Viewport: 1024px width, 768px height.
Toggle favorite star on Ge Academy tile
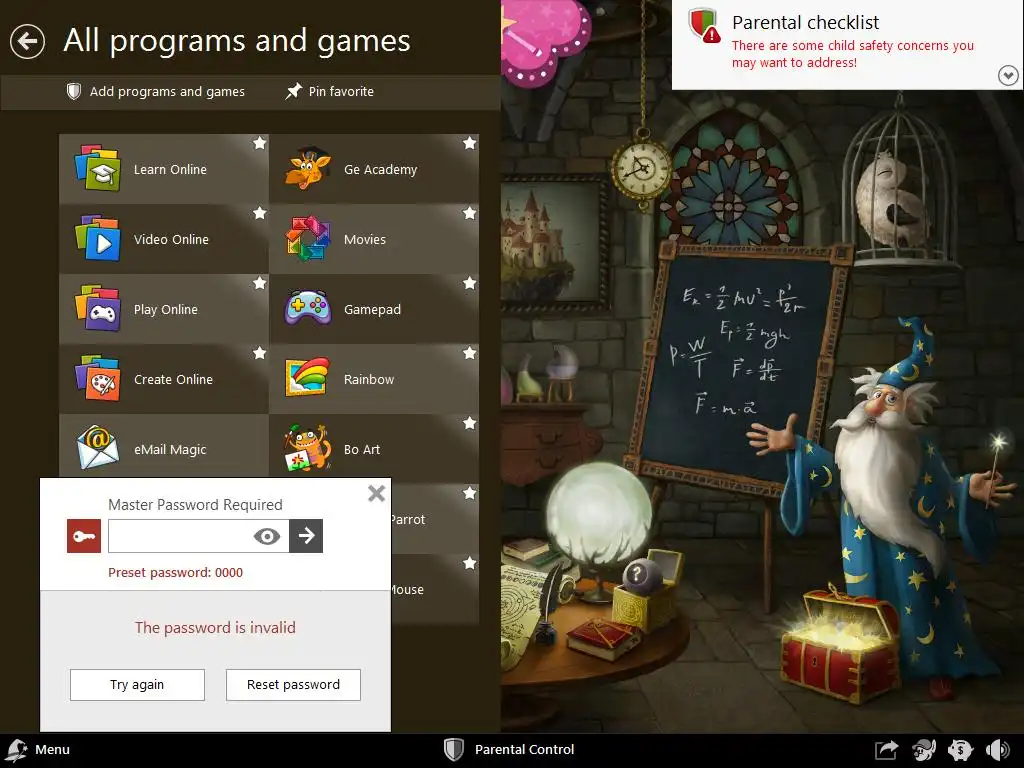point(470,143)
